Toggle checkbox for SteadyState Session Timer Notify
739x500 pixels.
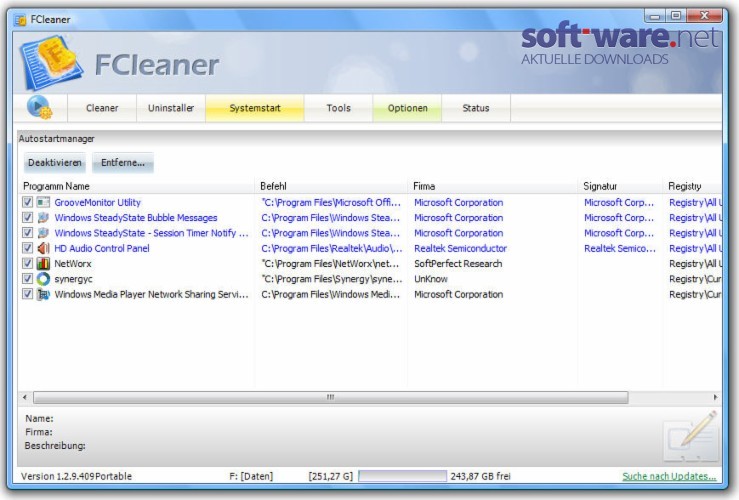click(x=27, y=233)
